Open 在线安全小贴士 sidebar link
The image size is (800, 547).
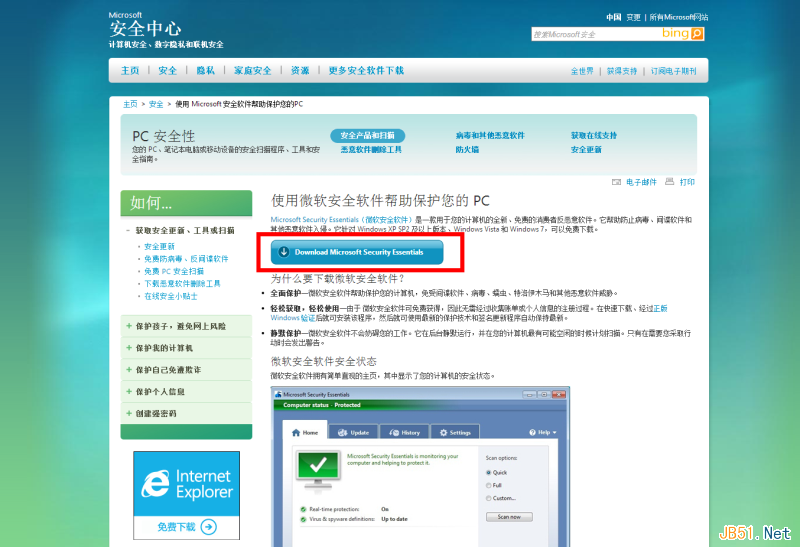click(171, 296)
